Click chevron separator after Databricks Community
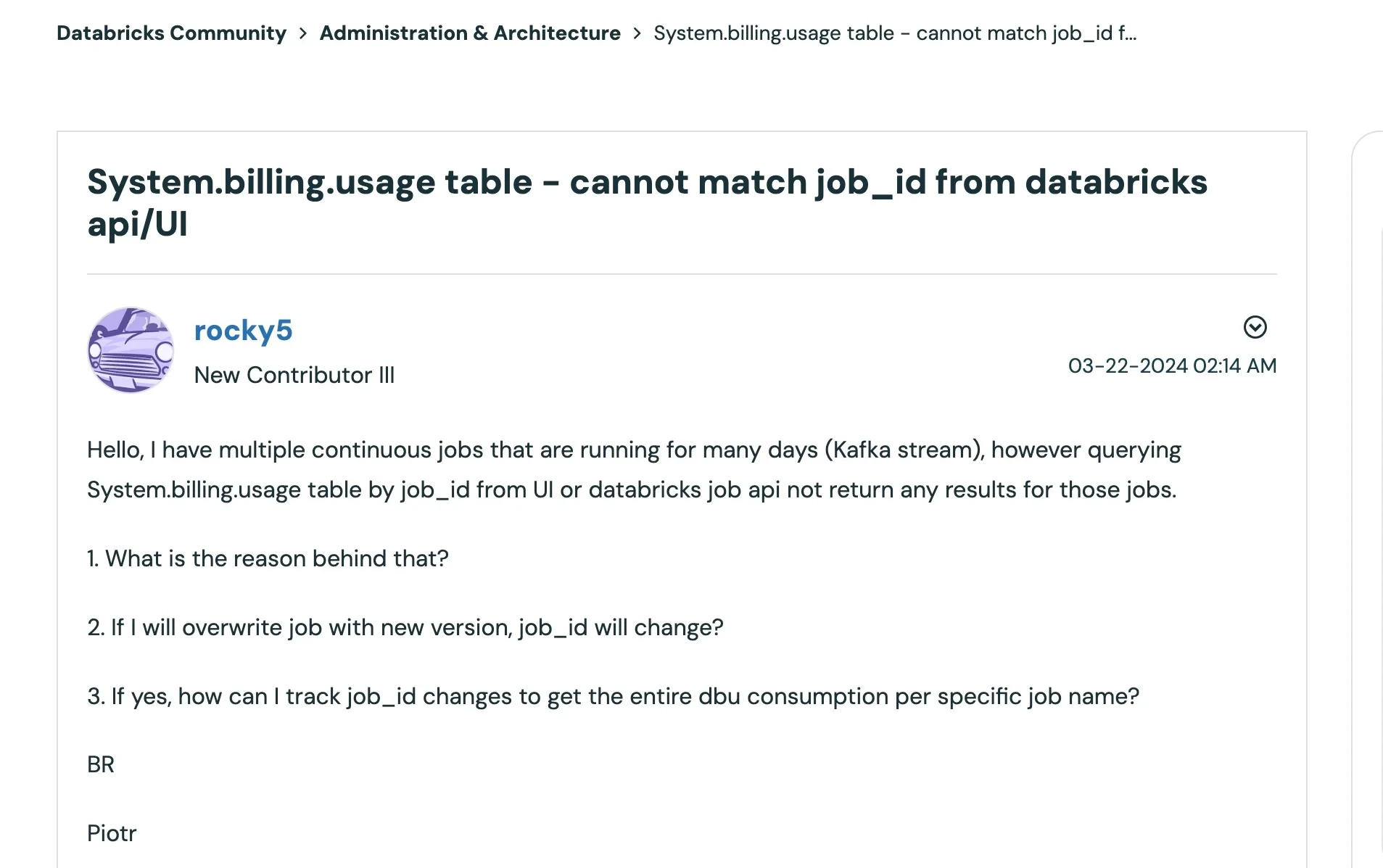The height and width of the screenshot is (868, 1383). tap(303, 33)
